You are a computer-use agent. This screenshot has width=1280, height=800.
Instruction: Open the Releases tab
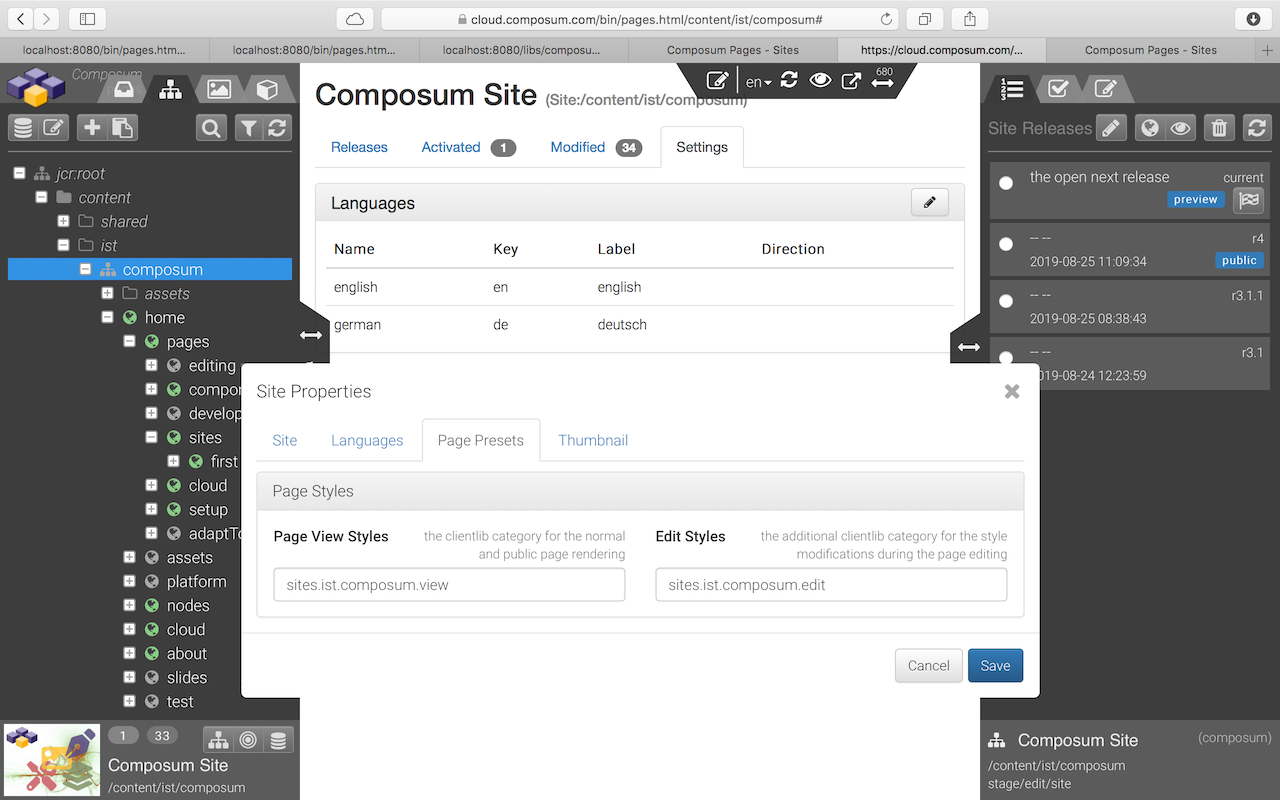[x=359, y=147]
